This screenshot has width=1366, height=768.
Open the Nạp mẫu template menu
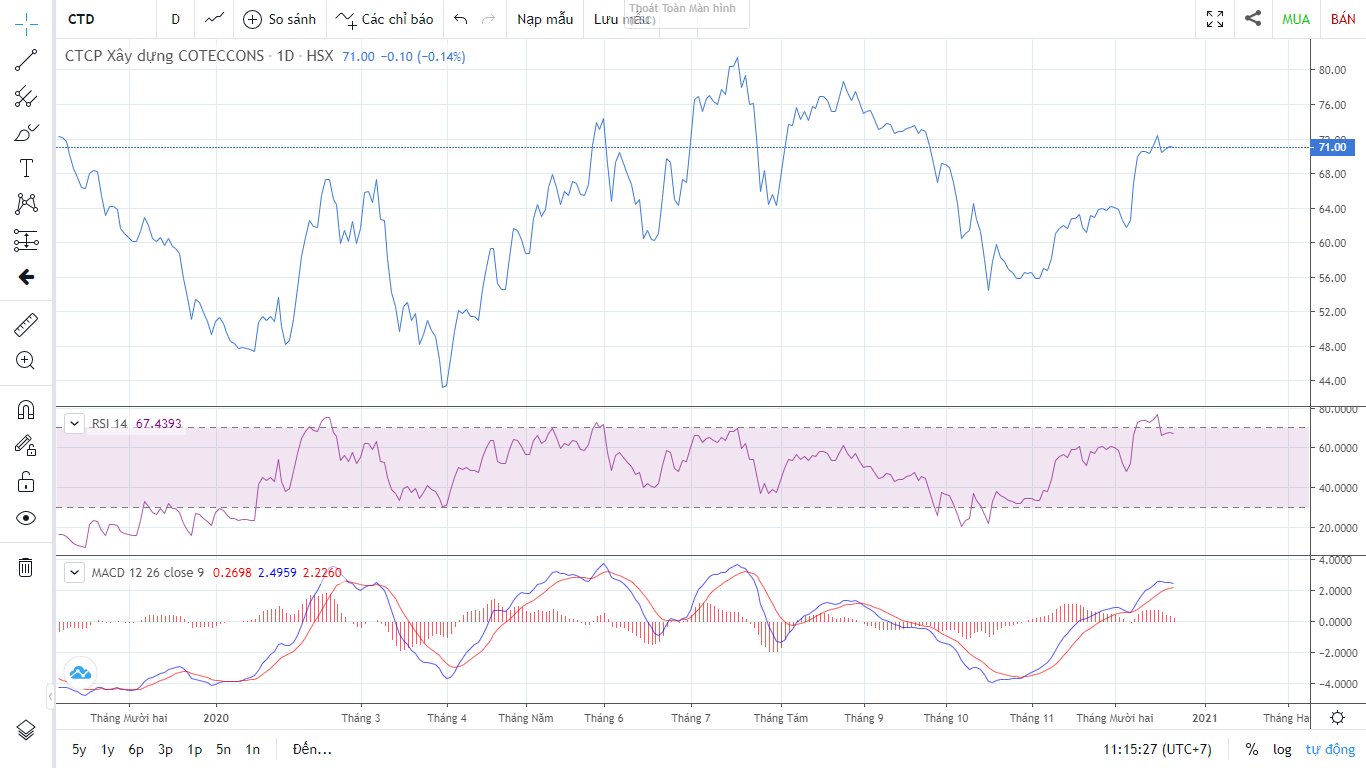tap(545, 19)
